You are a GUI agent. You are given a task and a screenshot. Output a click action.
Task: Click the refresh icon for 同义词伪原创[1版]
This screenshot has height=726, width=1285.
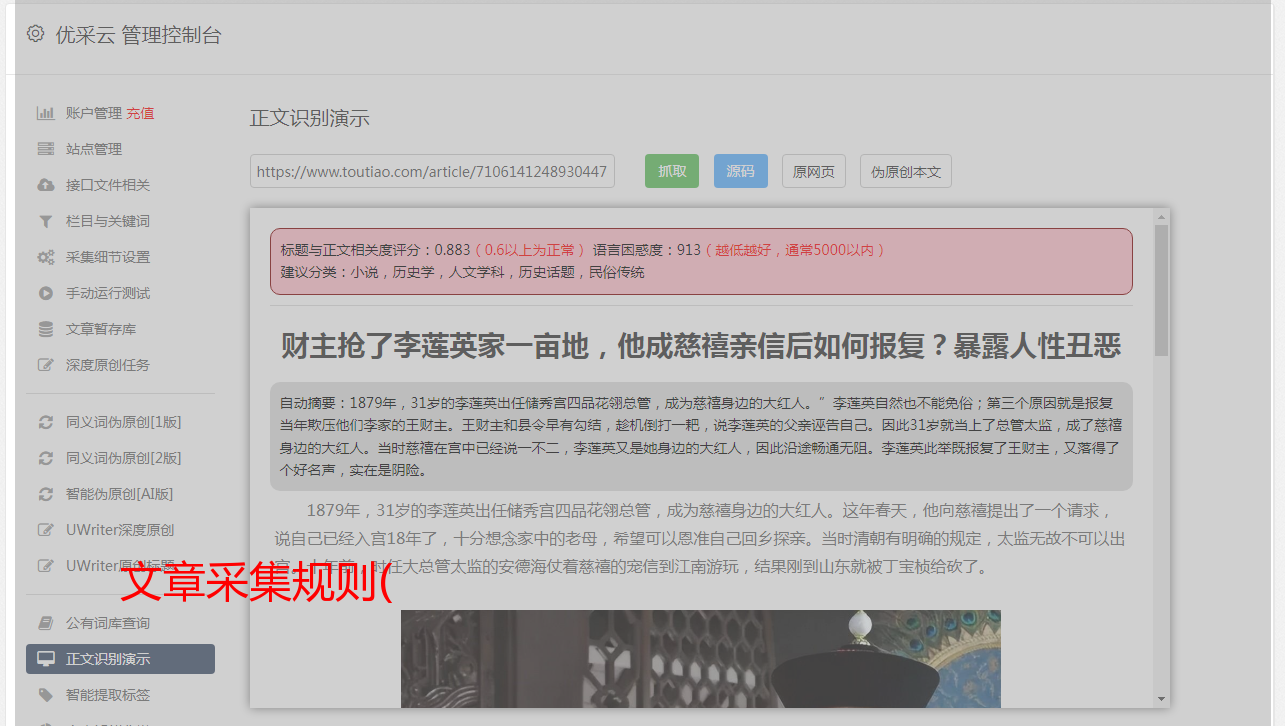pos(45,422)
